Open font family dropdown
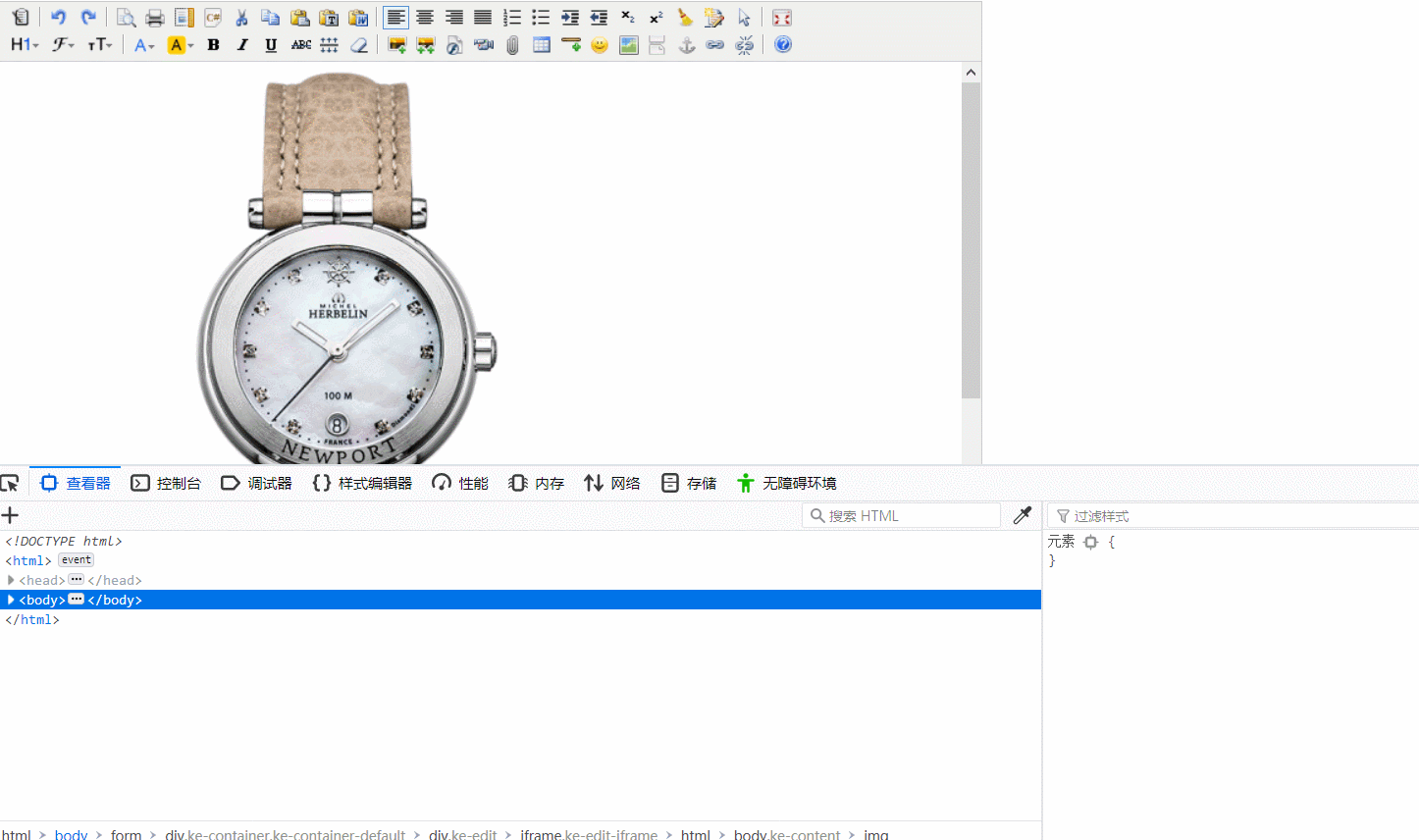Viewport: 1419px width, 840px height. coord(64,45)
